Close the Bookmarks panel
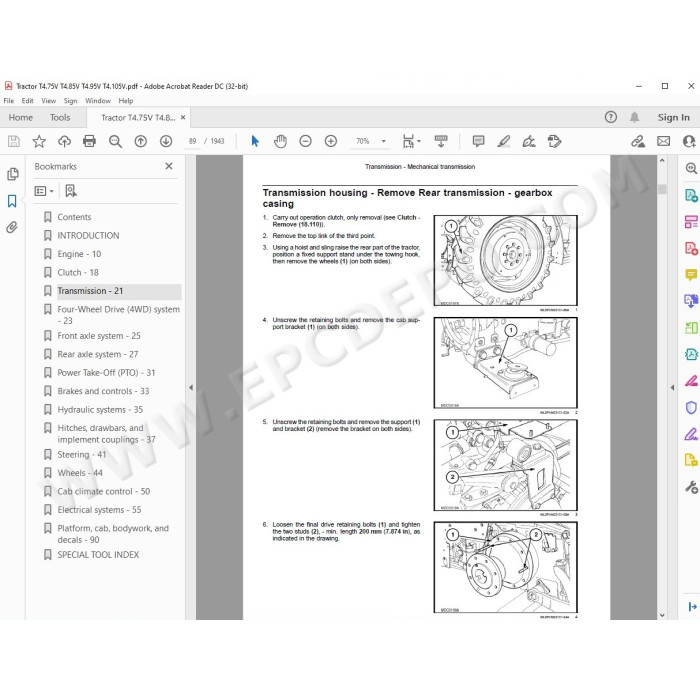Viewport: 700px width, 700px height. pos(169,166)
